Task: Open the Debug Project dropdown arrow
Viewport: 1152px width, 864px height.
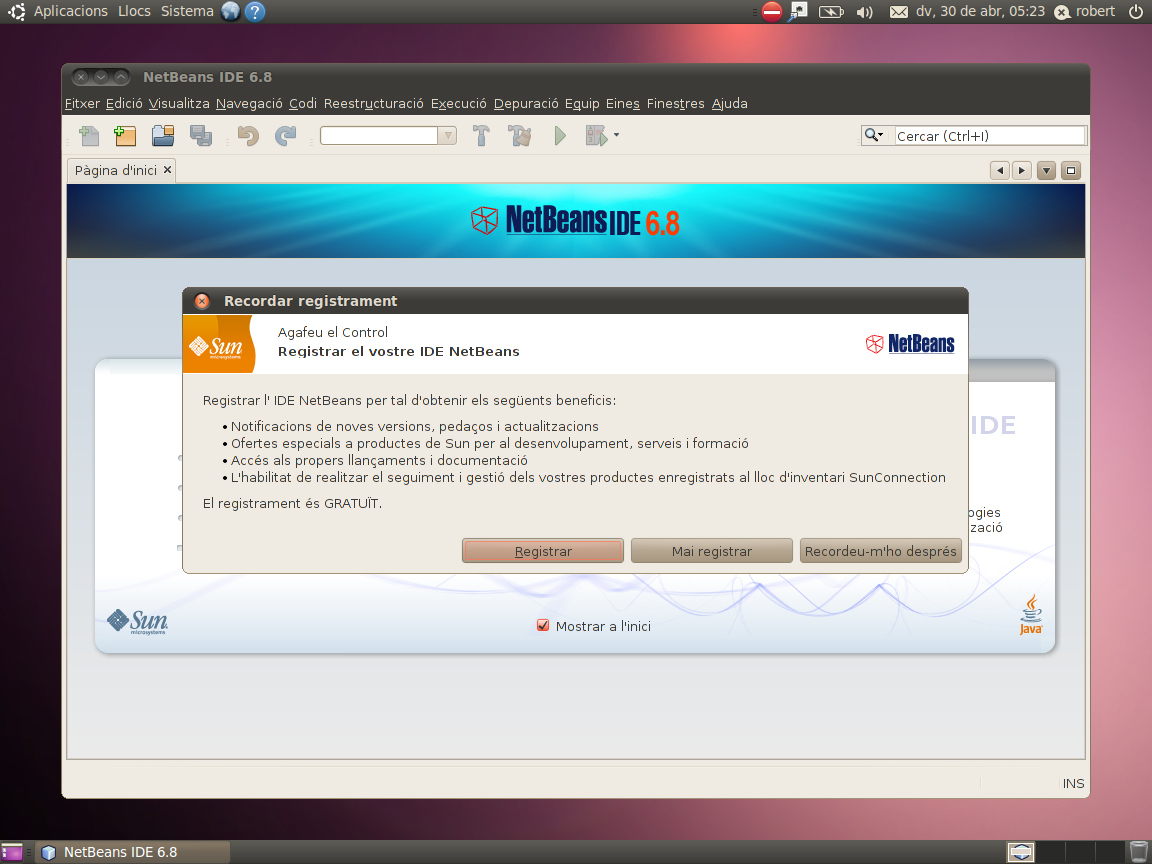Action: tap(616, 135)
